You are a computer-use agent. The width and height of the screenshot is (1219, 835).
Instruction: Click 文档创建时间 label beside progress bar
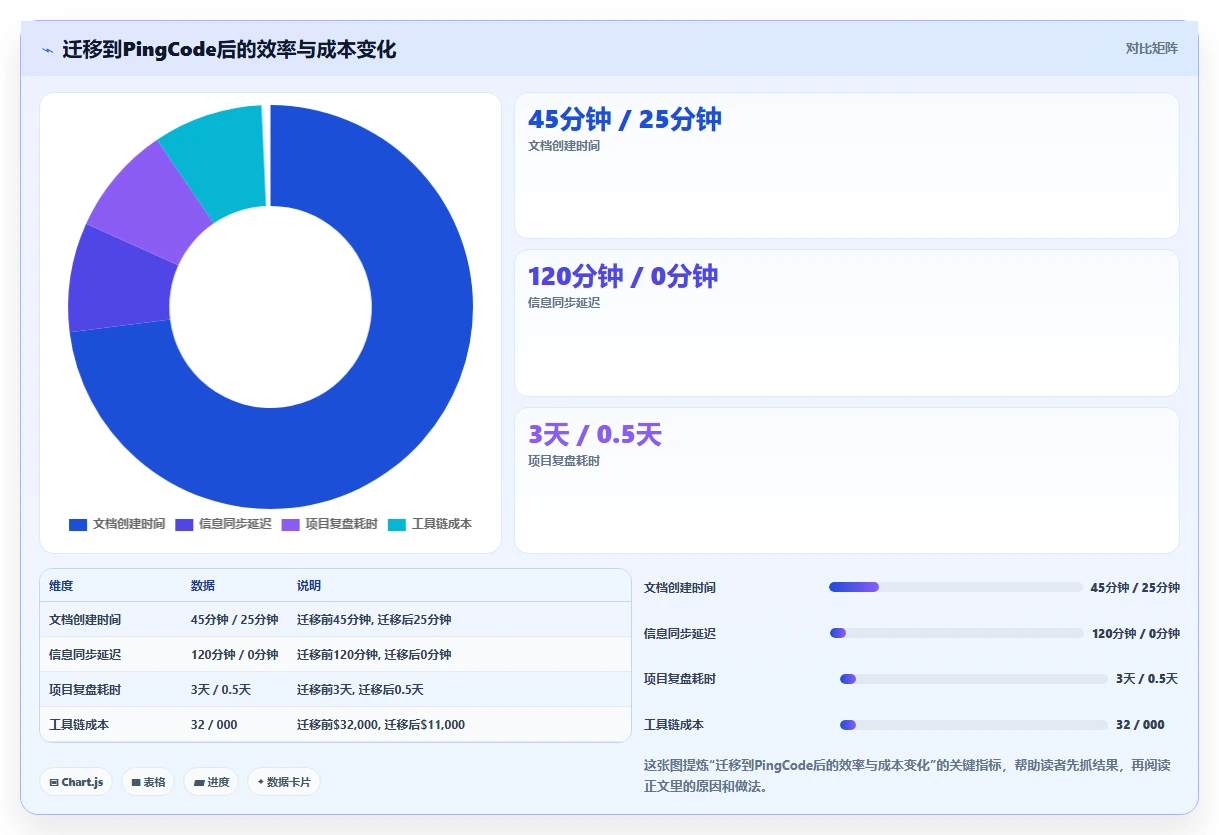680,588
